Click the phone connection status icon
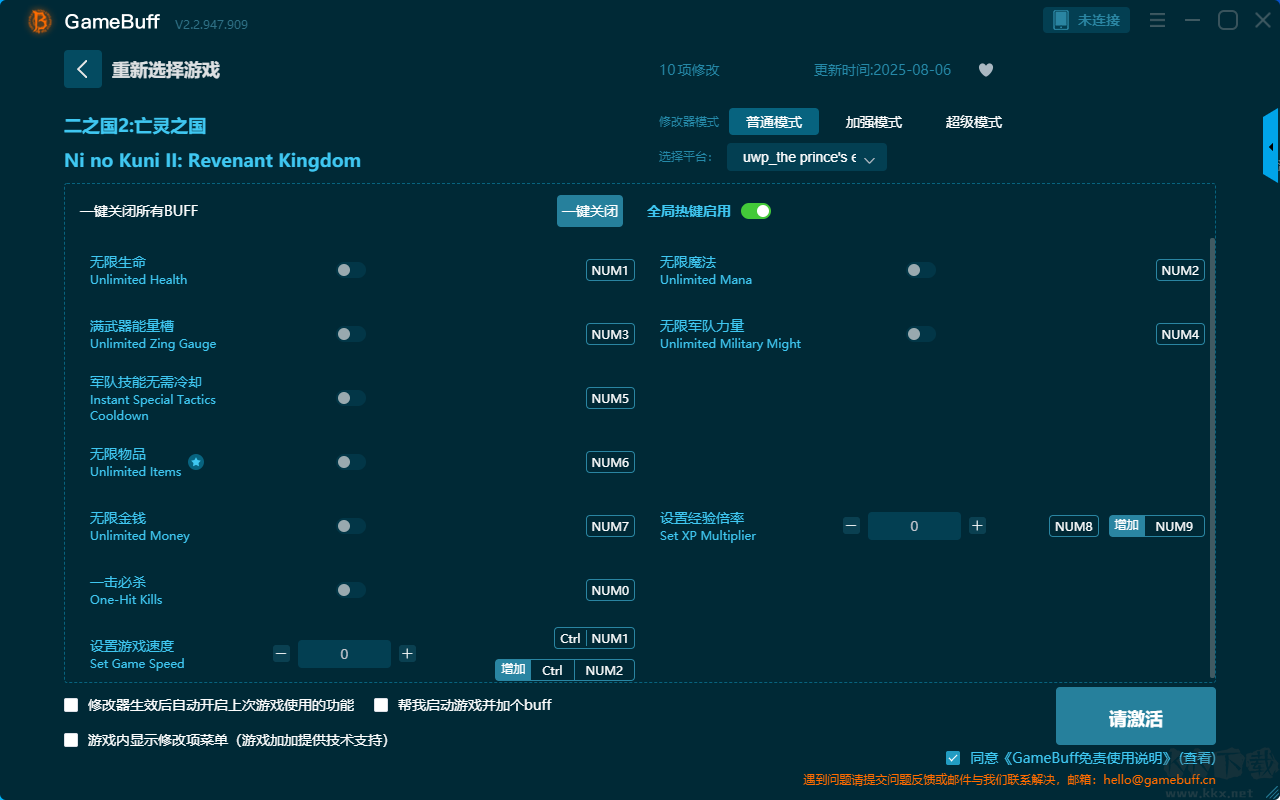 [x=1061, y=20]
